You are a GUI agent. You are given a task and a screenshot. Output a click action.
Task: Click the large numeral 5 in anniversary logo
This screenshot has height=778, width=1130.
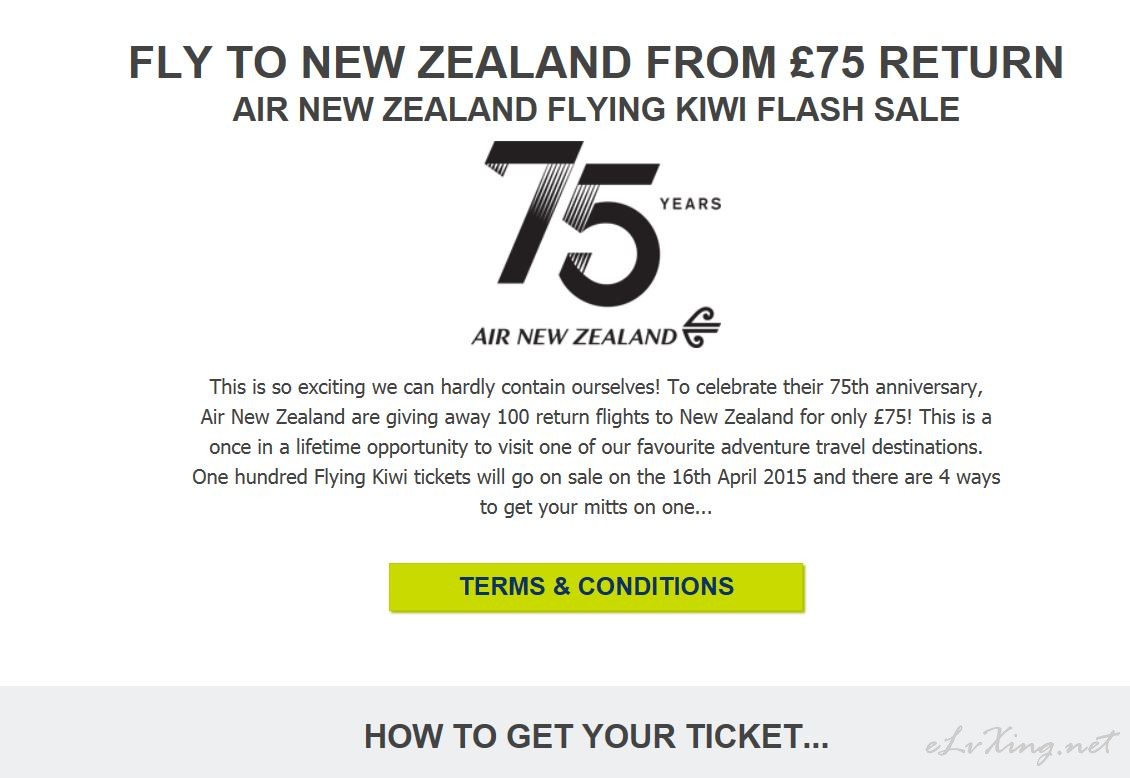coord(611,233)
